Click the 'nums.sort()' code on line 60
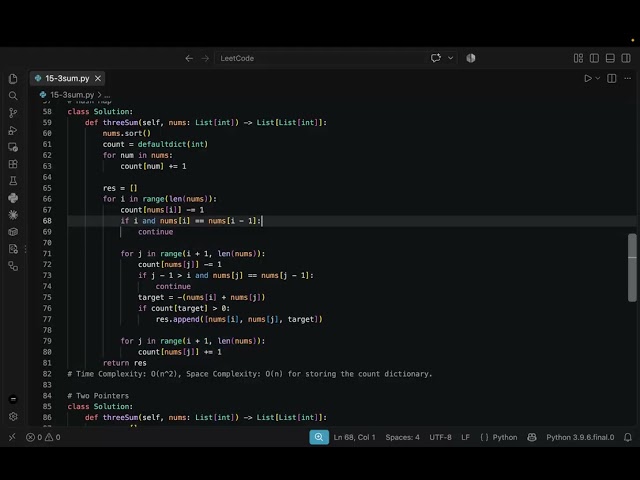Image resolution: width=640 pixels, height=480 pixels. (127, 133)
